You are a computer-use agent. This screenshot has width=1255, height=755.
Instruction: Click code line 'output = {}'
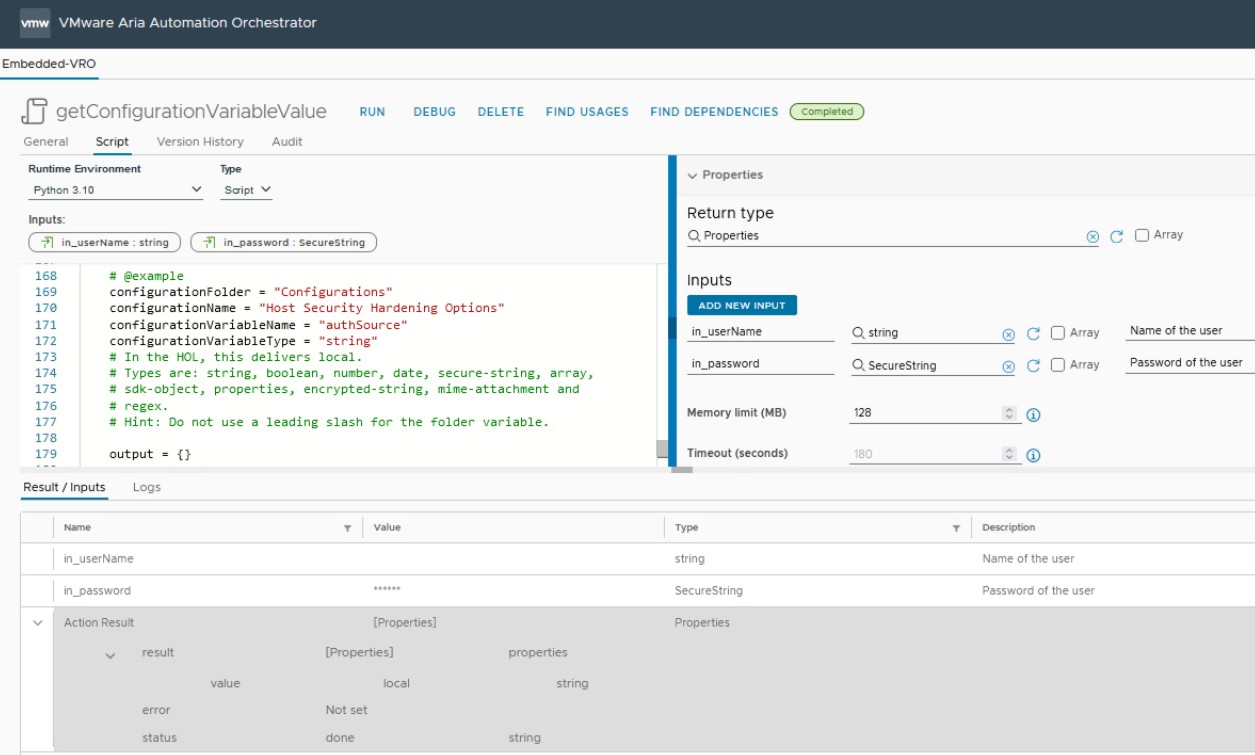tap(150, 454)
